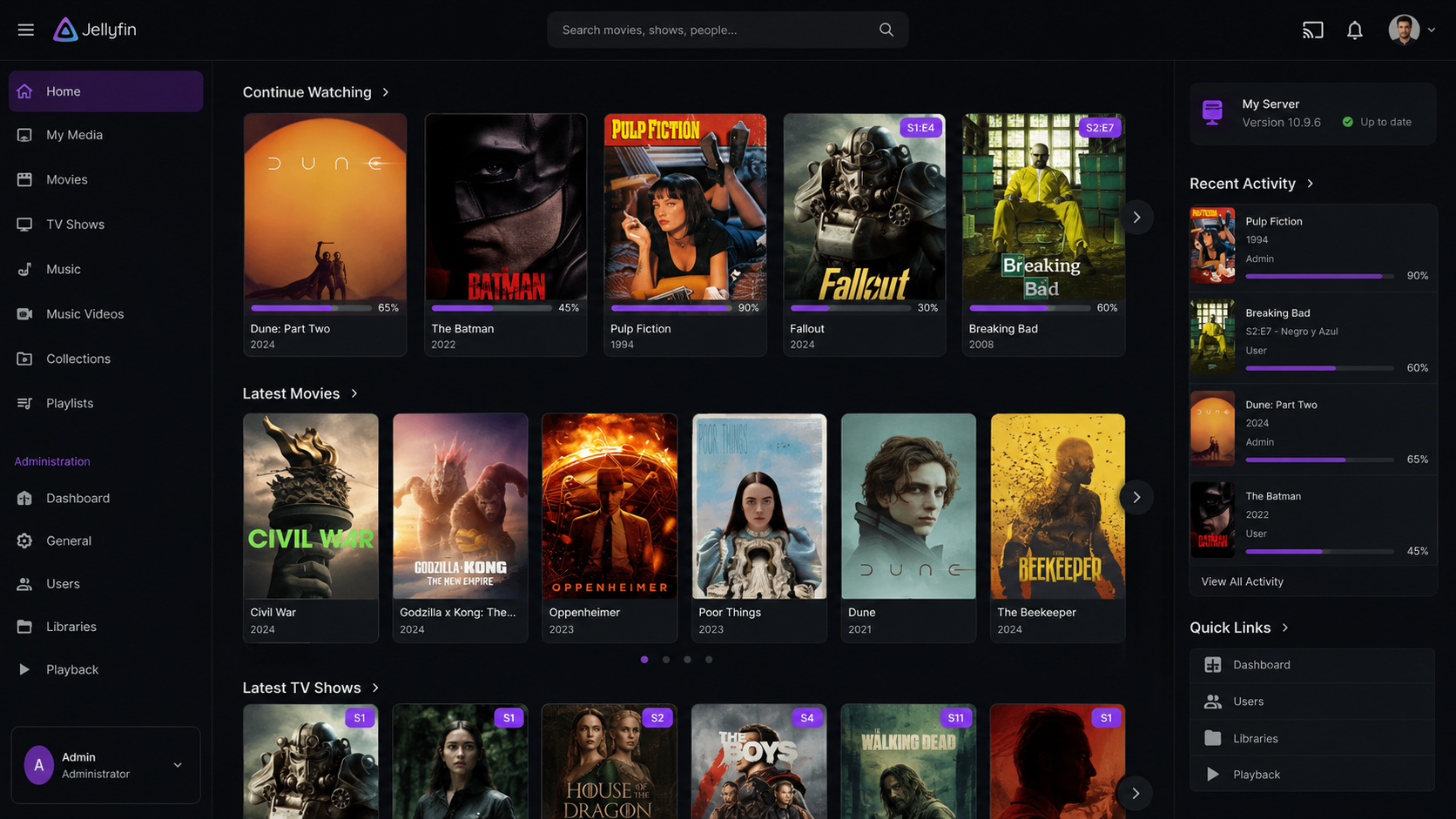Click the user profile avatar
This screenshot has width=1456, height=819.
tap(1404, 30)
